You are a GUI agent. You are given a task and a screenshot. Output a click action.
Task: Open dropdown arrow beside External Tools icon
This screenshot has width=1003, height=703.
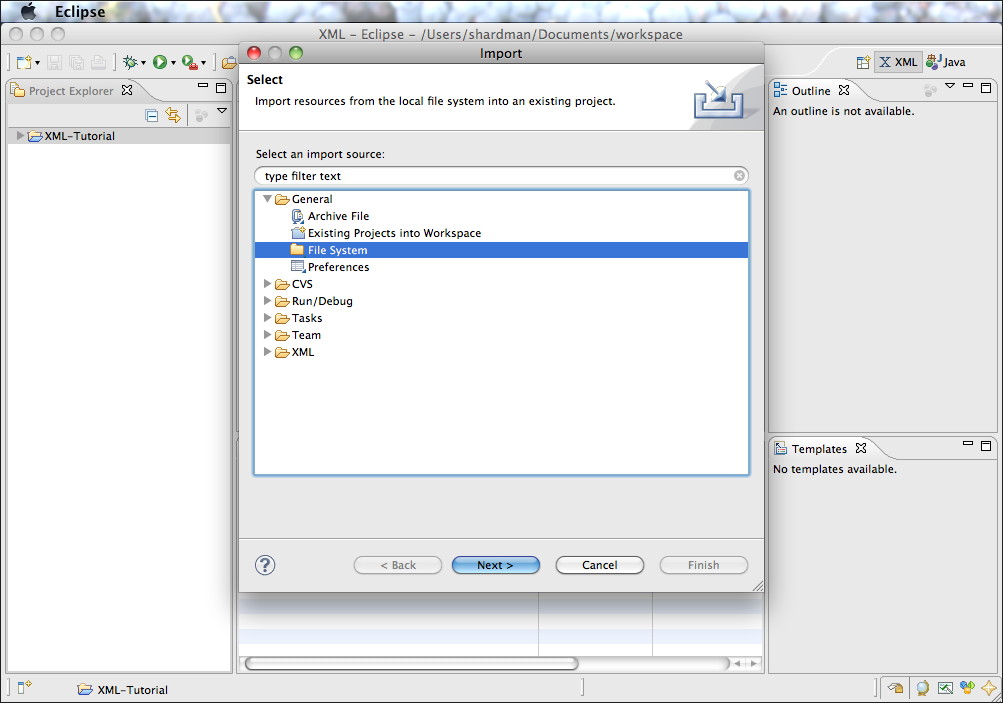coord(203,63)
